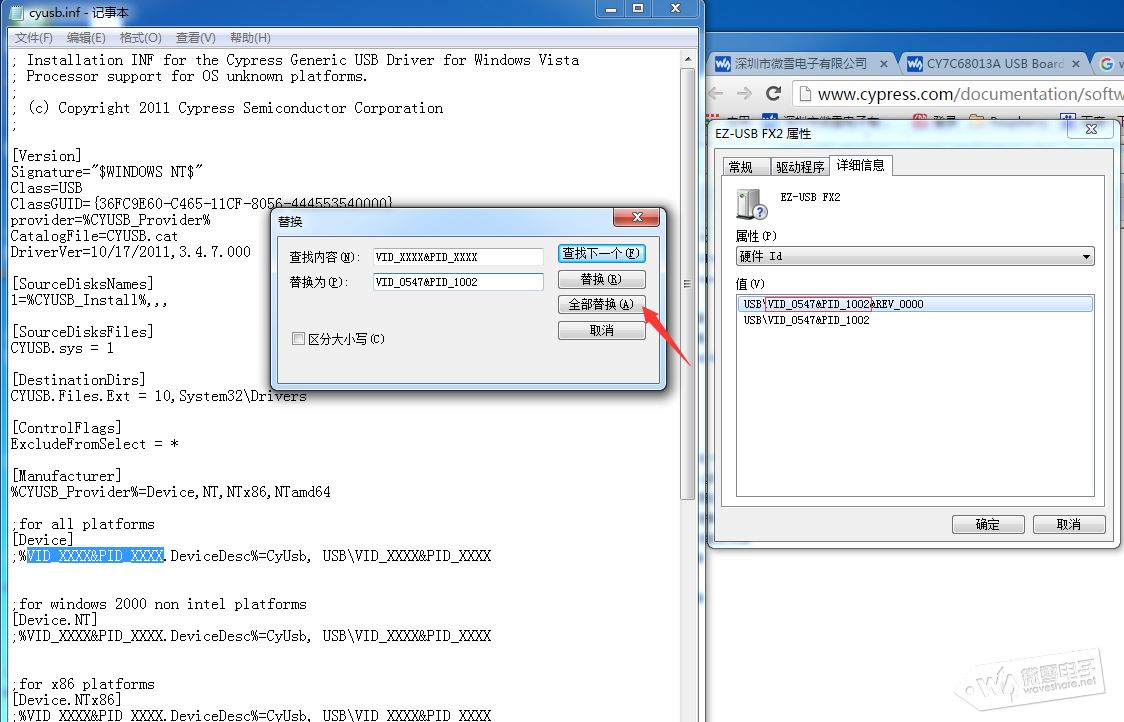Click the %CYUSB_Provider%=Device,NT,NTx86,NTamd64 line
The height and width of the screenshot is (722, 1124).
171,492
